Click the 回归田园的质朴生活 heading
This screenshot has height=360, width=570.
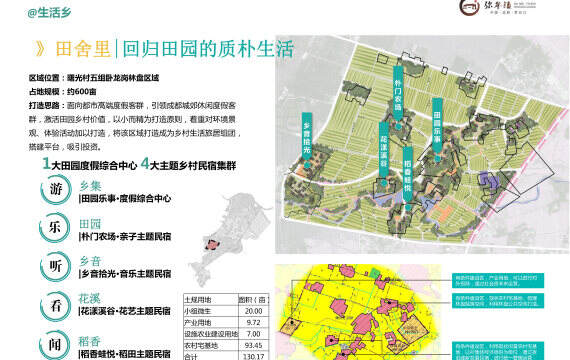click(208, 49)
